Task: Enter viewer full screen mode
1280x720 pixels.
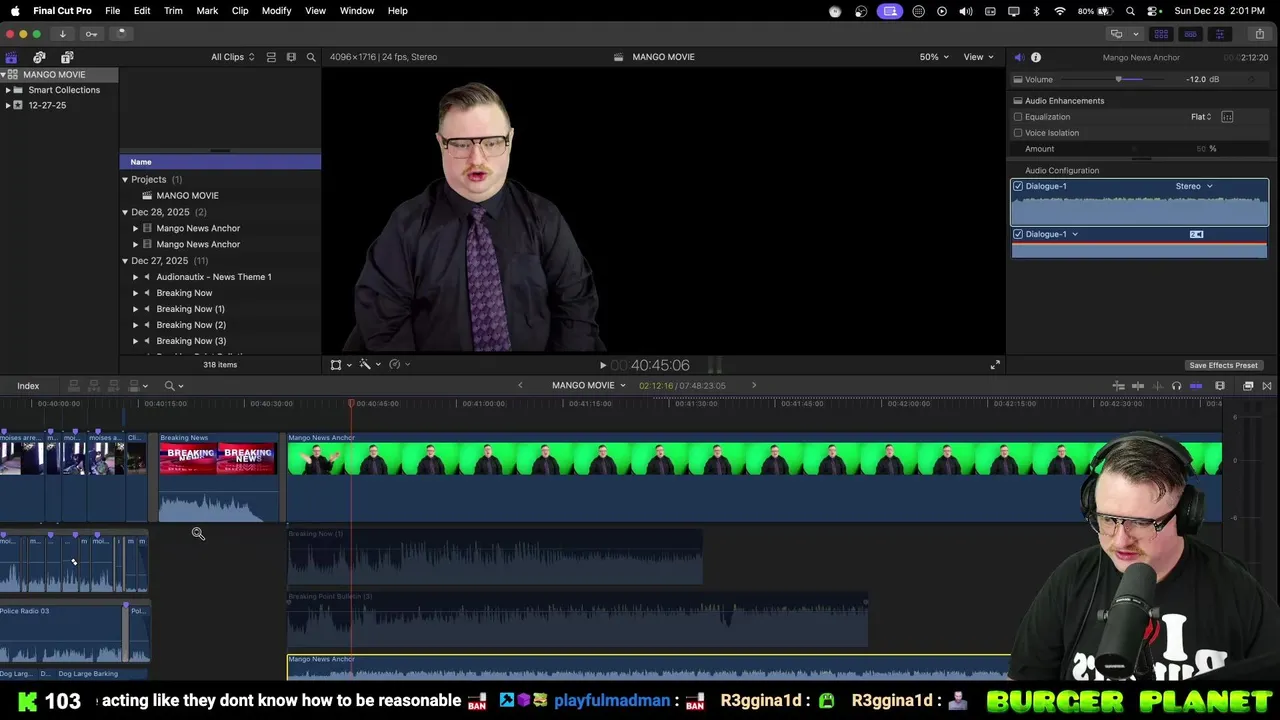Action: pyautogui.click(x=995, y=365)
